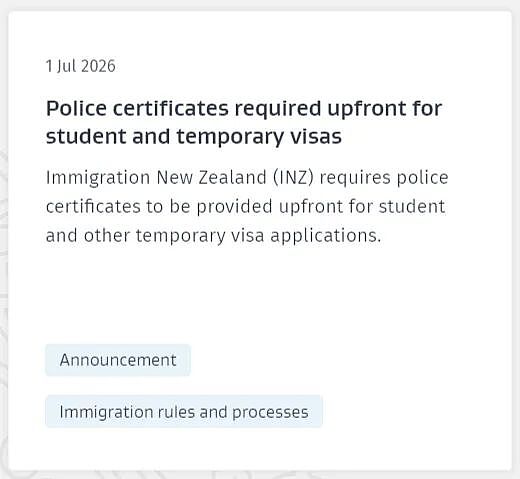Click the word 'Announcement' in the tag
The width and height of the screenshot is (520, 479).
pos(118,360)
